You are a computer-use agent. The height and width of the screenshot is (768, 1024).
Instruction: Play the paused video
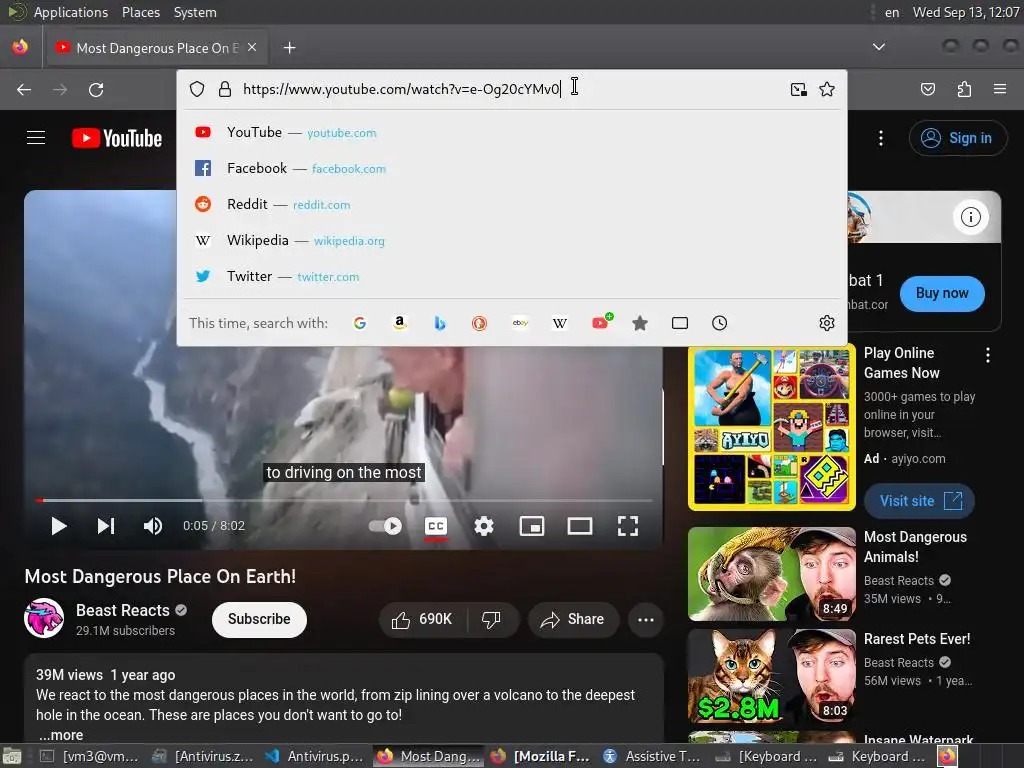coord(59,526)
